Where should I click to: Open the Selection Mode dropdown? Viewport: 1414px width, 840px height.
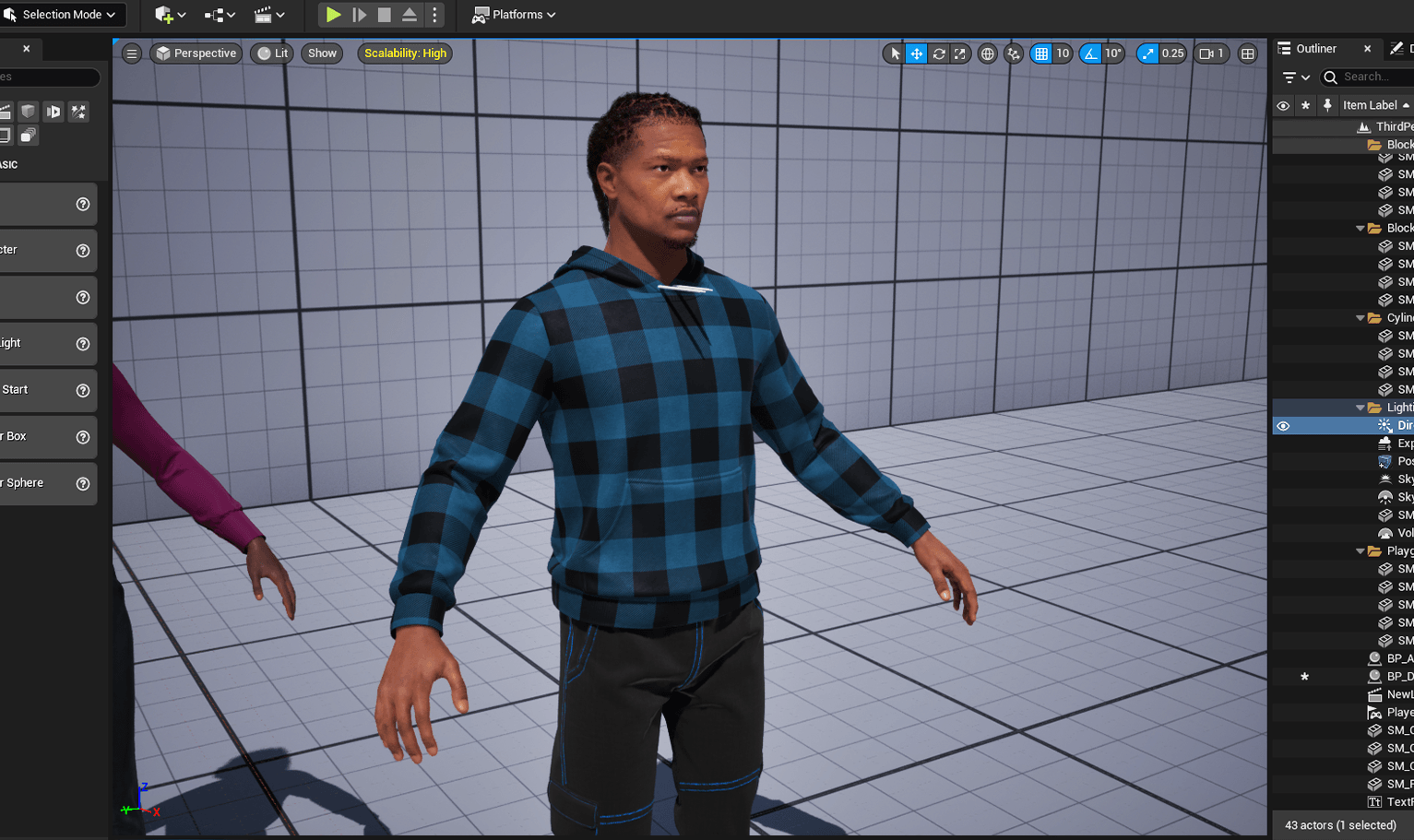[63, 15]
